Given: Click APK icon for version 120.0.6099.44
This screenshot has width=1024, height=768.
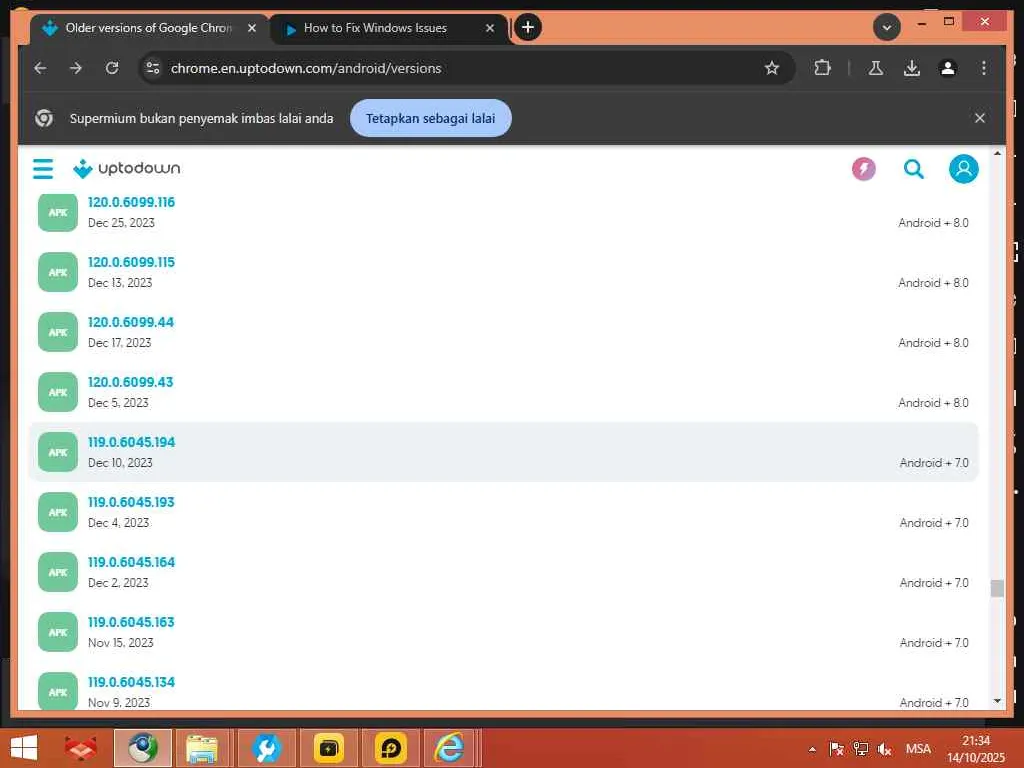Looking at the screenshot, I should coord(57,332).
